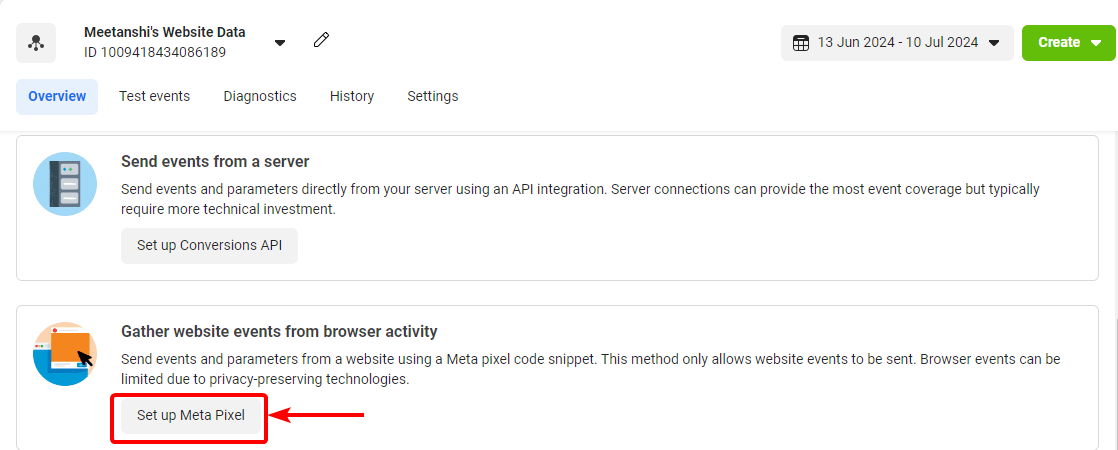This screenshot has width=1118, height=450.
Task: Click the browser activity illustration icon
Action: (65, 354)
